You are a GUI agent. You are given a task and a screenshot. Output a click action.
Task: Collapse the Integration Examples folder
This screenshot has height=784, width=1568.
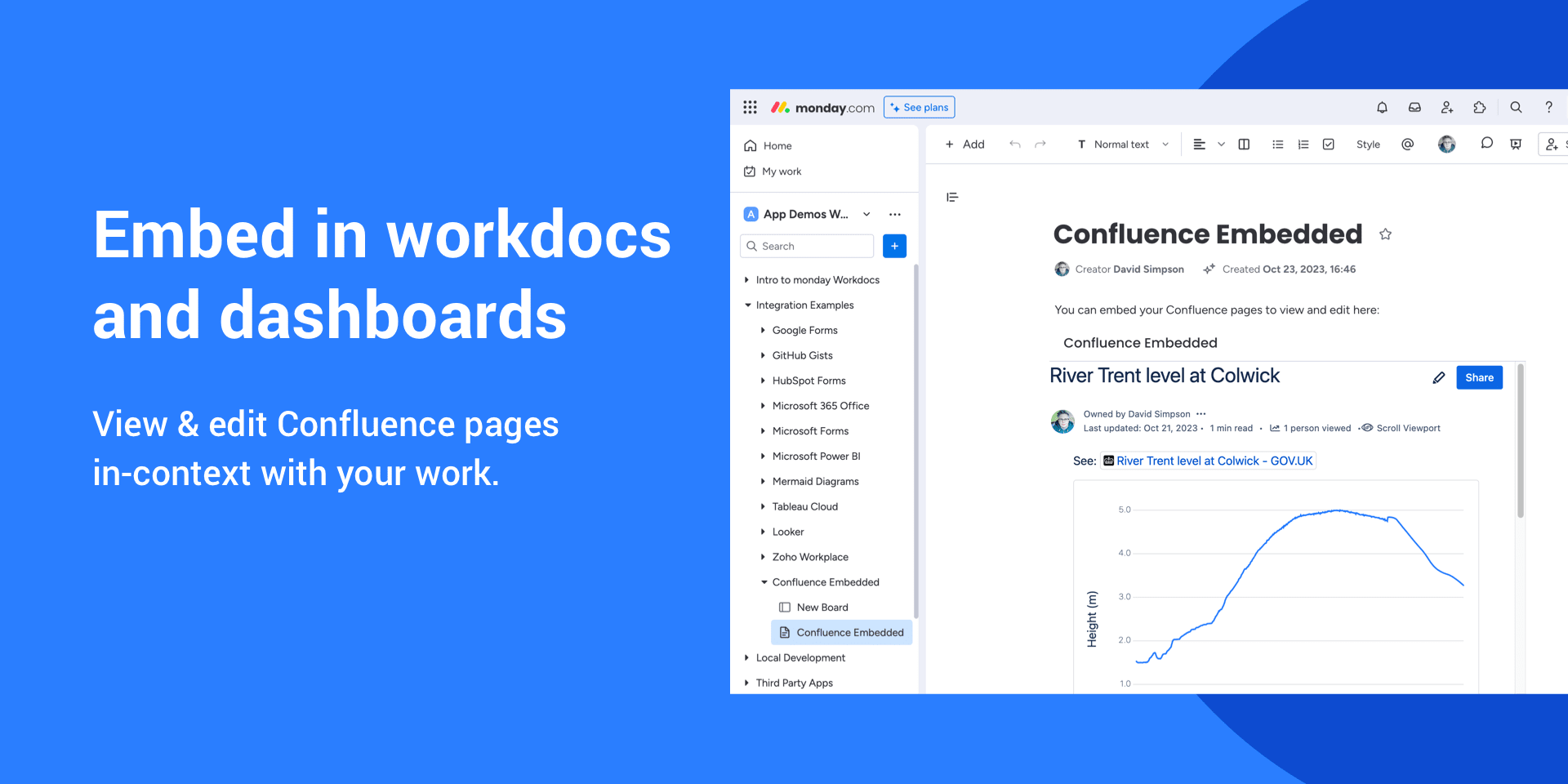pyautogui.click(x=746, y=305)
